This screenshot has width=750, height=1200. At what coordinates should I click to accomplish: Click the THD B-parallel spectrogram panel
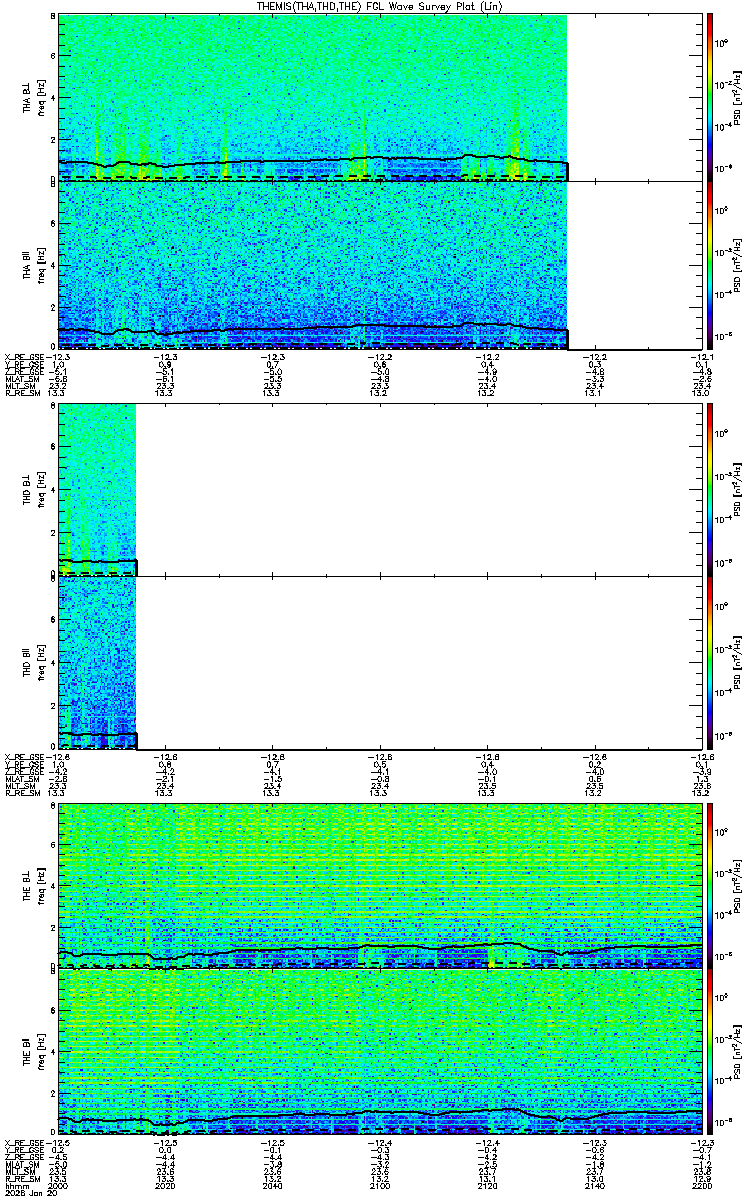[379, 662]
